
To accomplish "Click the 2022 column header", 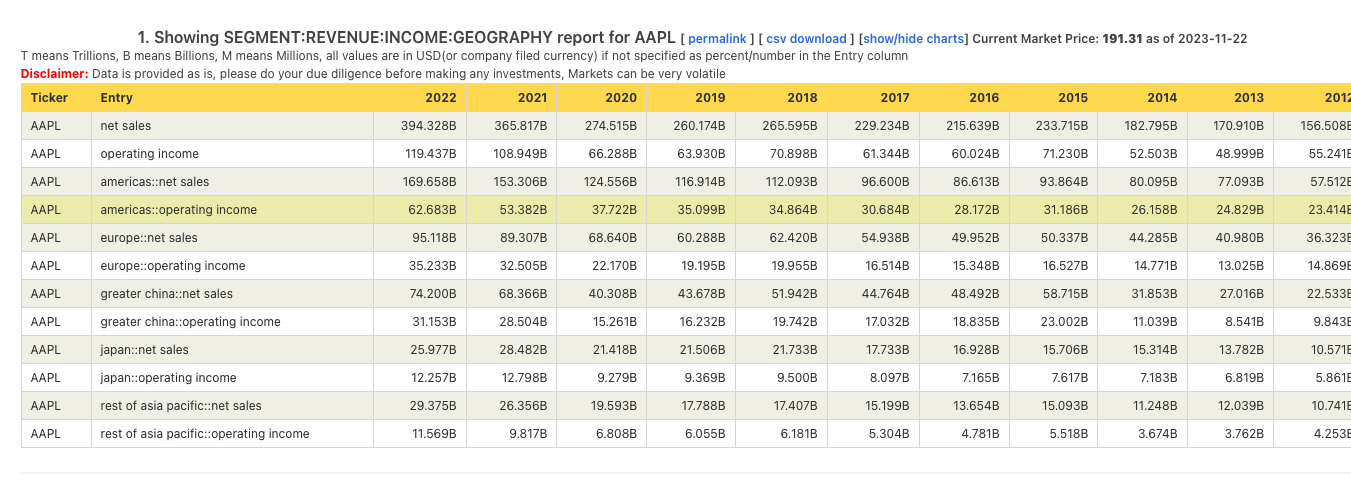I will [x=420, y=98].
